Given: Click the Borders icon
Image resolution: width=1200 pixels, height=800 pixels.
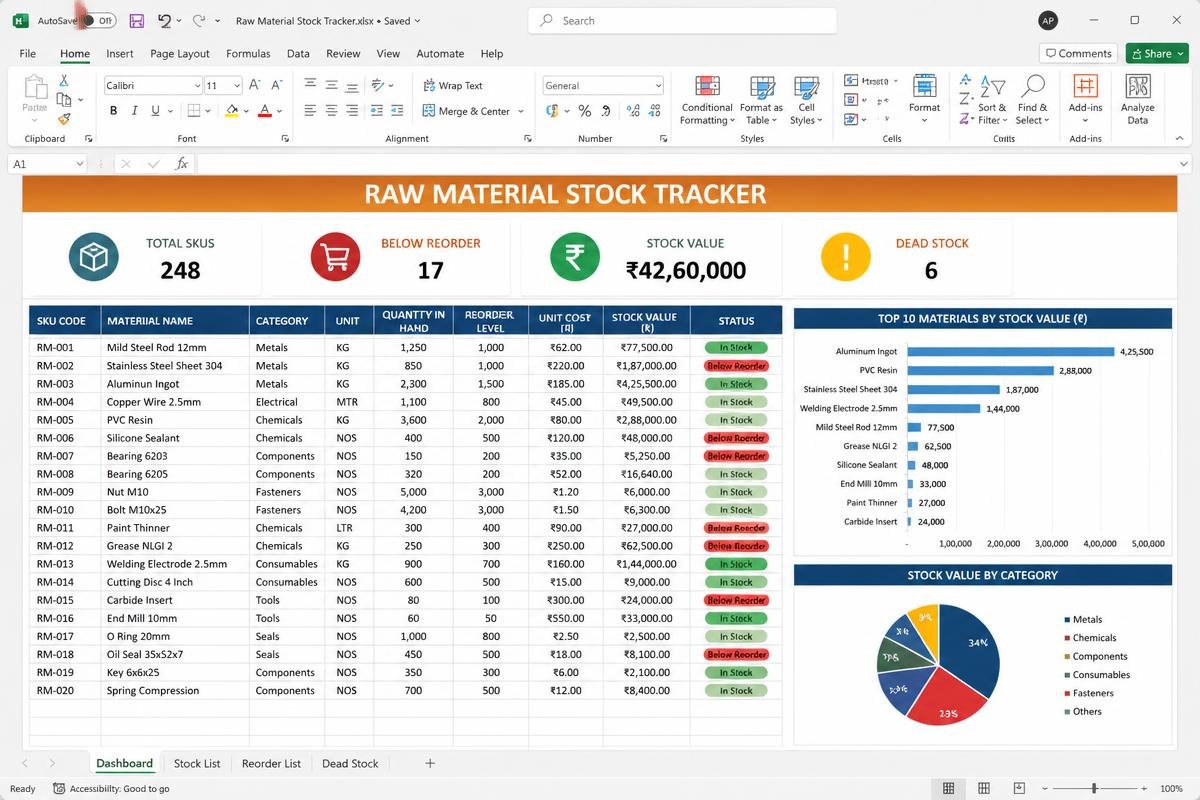Looking at the screenshot, I should coord(192,111).
